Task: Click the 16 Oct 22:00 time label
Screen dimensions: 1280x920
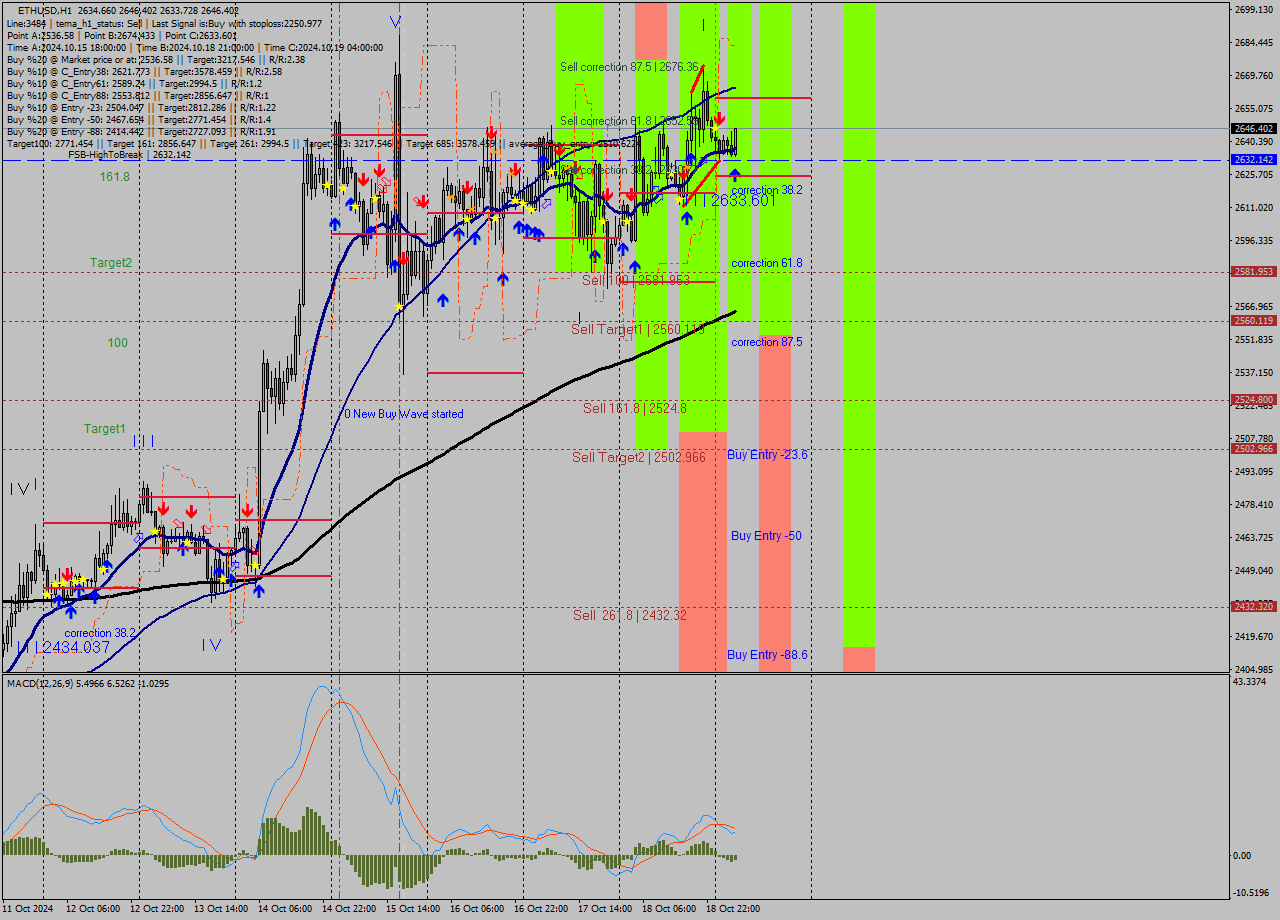Action: (541, 909)
